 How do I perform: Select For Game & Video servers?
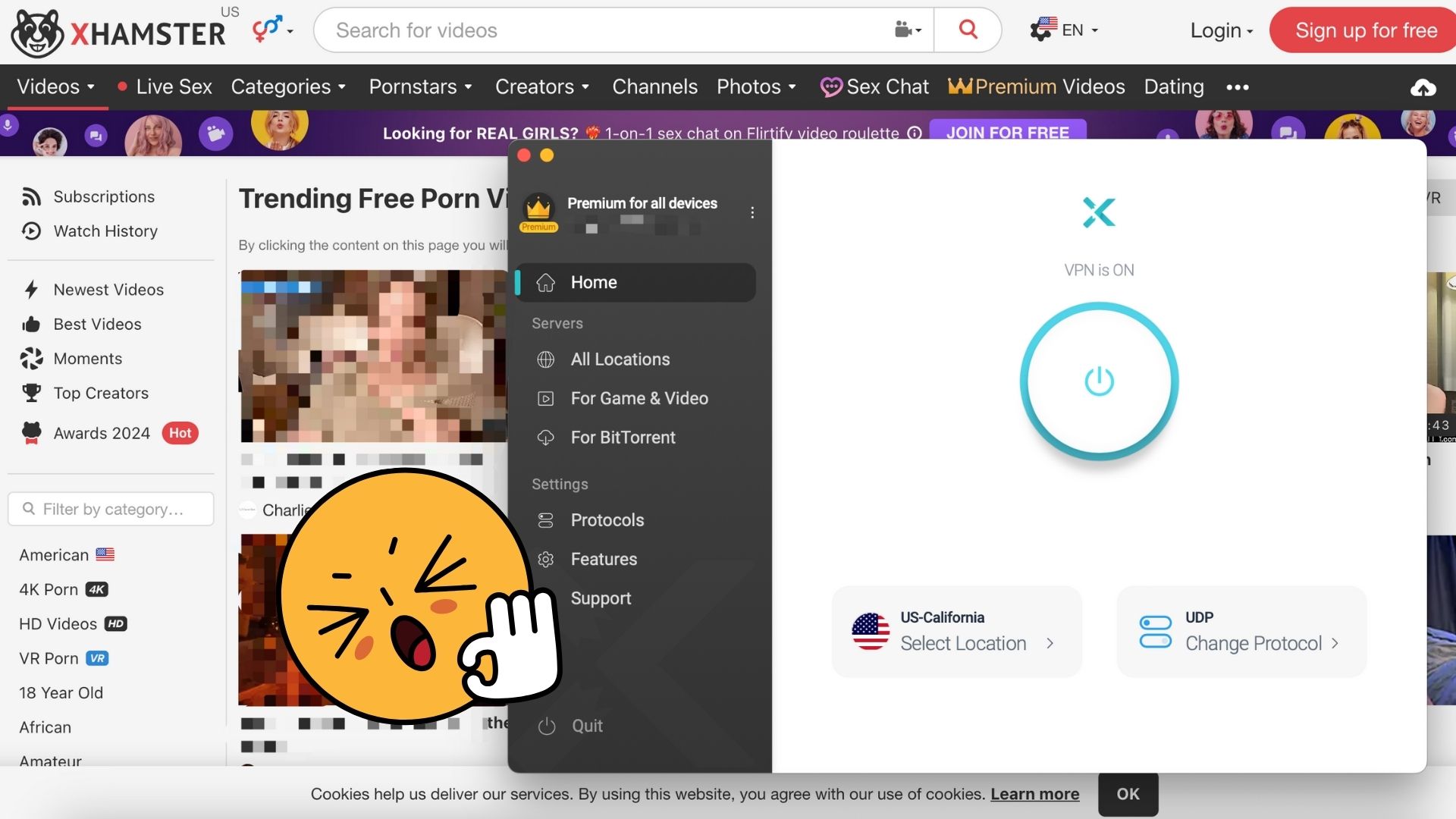(639, 398)
